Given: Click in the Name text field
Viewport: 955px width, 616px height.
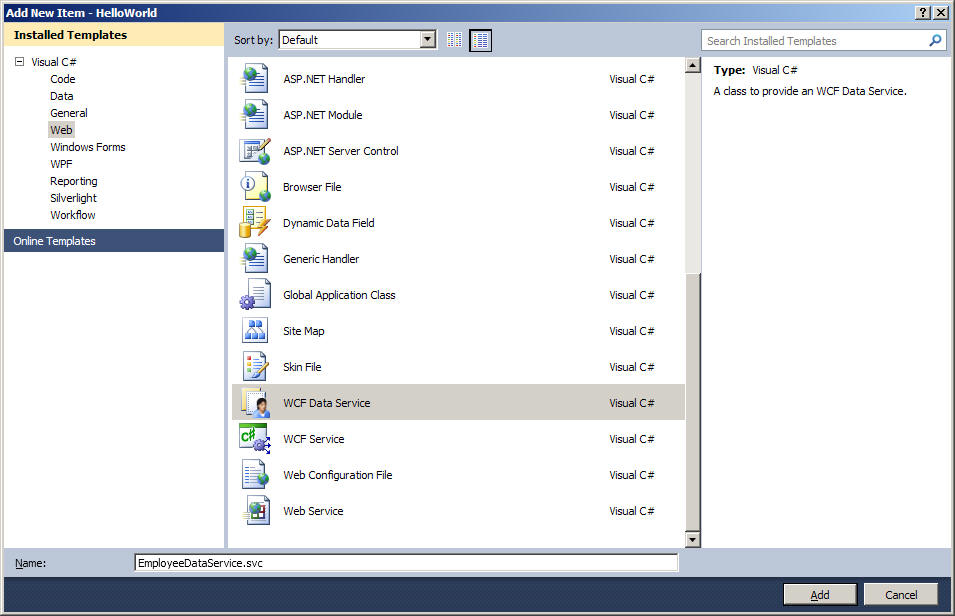Looking at the screenshot, I should pos(406,562).
